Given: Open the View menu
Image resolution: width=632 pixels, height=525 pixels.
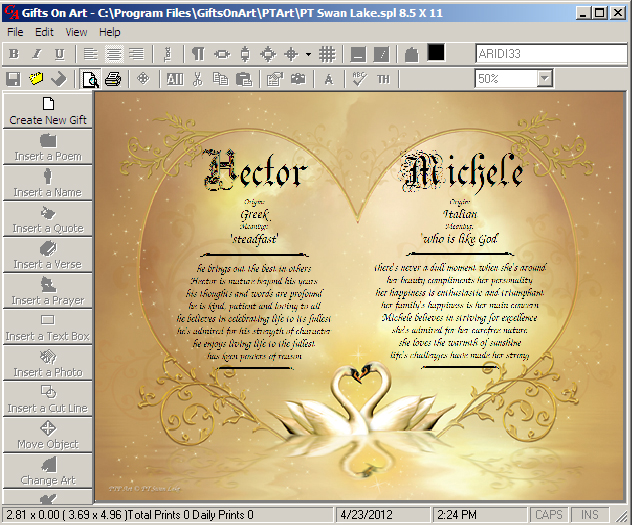Looking at the screenshot, I should [77, 32].
